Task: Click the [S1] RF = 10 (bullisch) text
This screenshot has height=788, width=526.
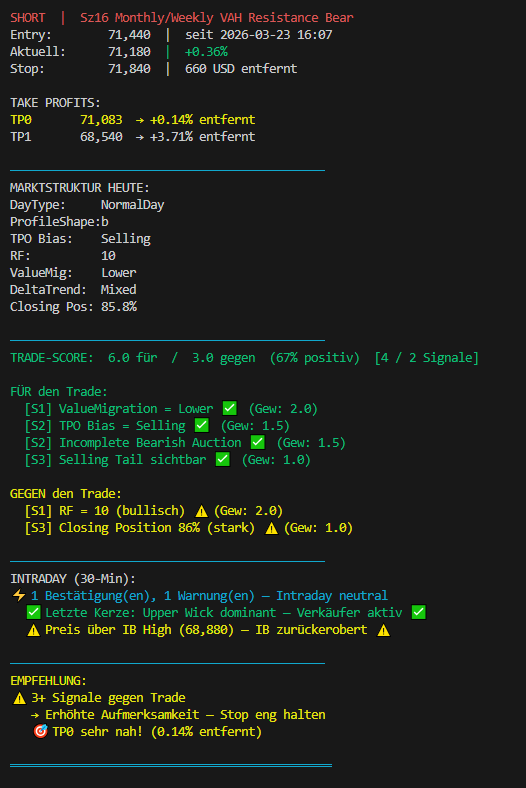Action: (x=104, y=511)
